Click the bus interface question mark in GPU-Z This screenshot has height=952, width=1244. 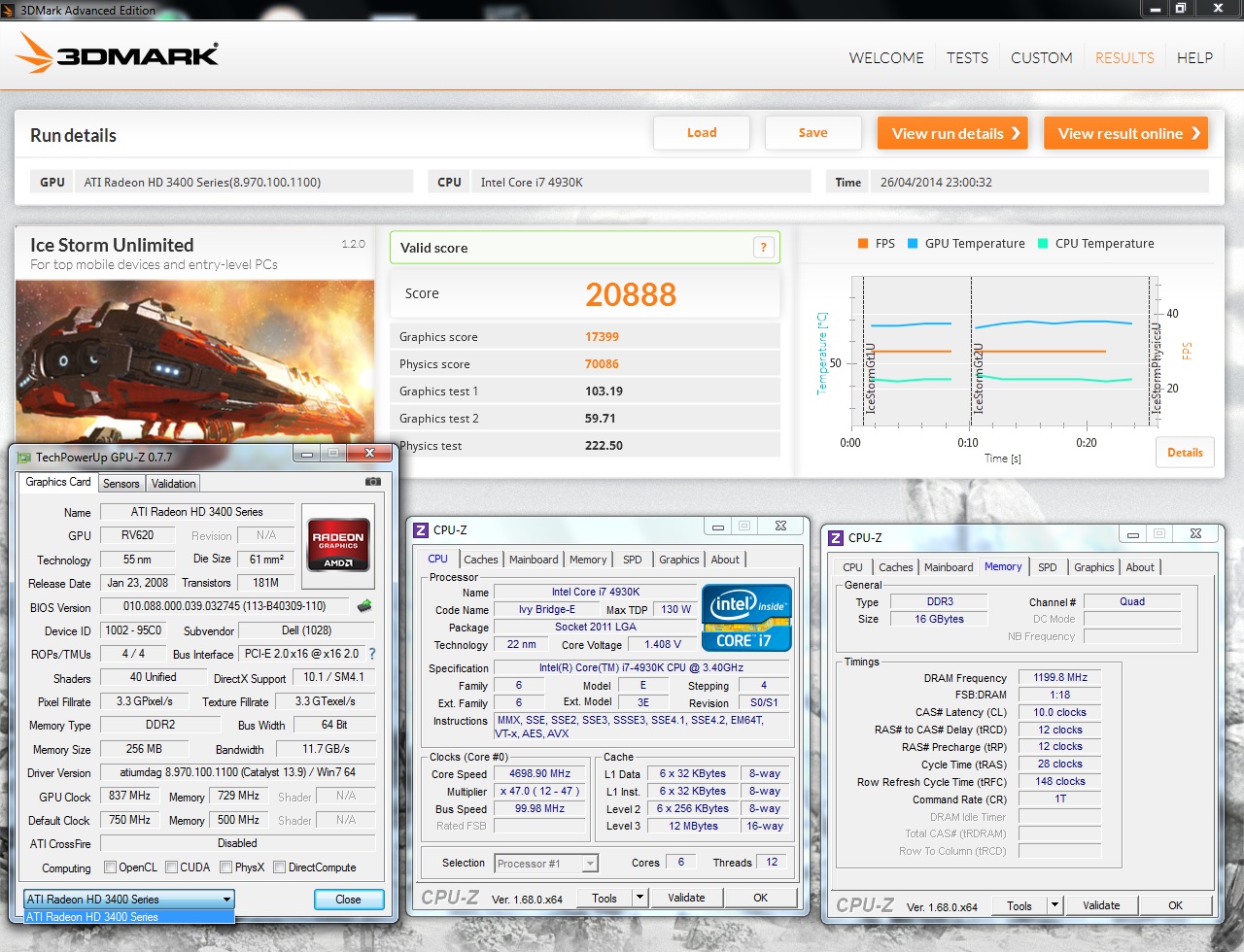pyautogui.click(x=372, y=654)
